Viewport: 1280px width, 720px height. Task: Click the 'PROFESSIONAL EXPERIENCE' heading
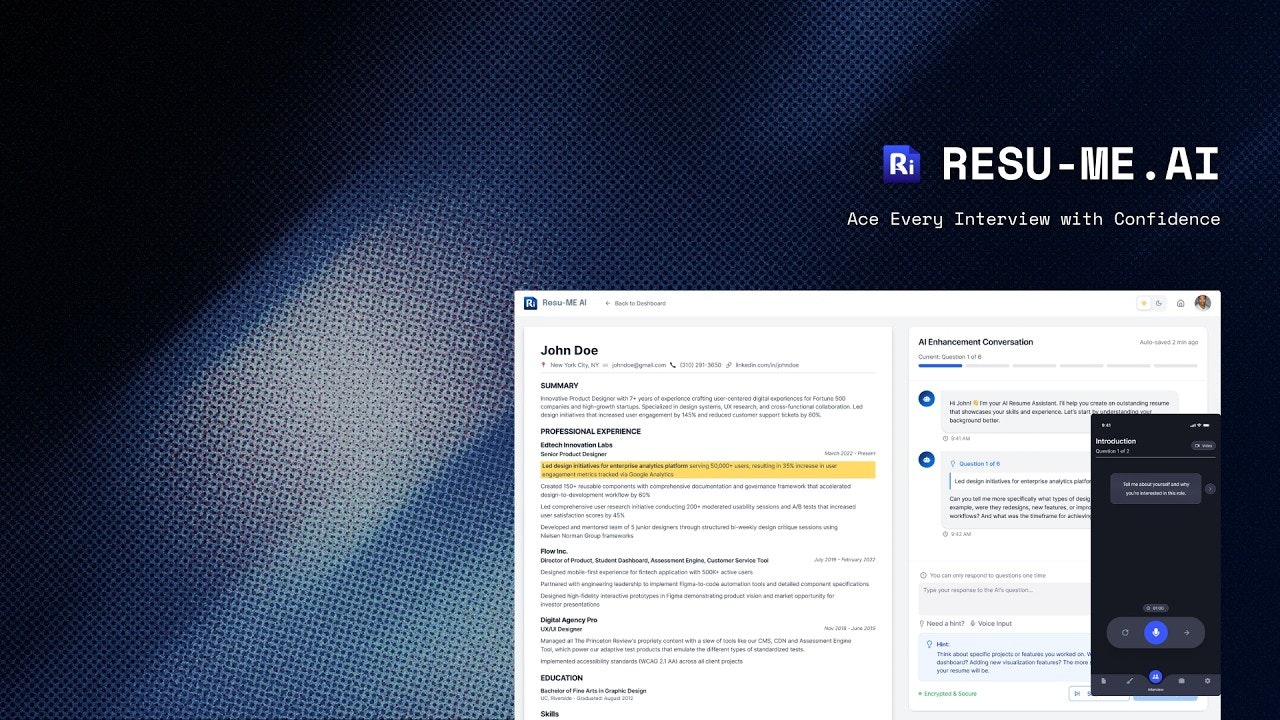pos(591,432)
